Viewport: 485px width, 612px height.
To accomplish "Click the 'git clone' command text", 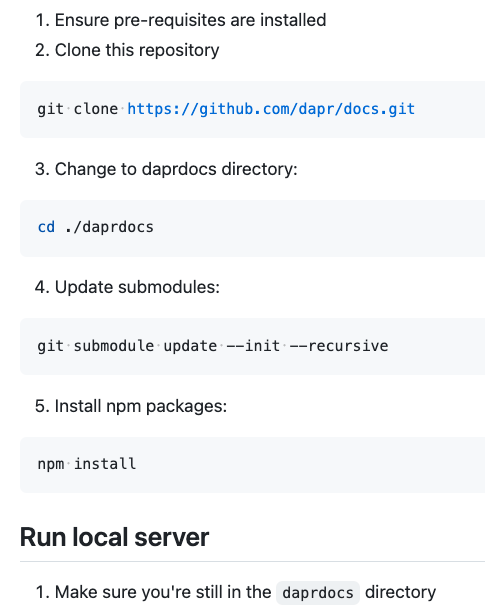I will [x=78, y=109].
